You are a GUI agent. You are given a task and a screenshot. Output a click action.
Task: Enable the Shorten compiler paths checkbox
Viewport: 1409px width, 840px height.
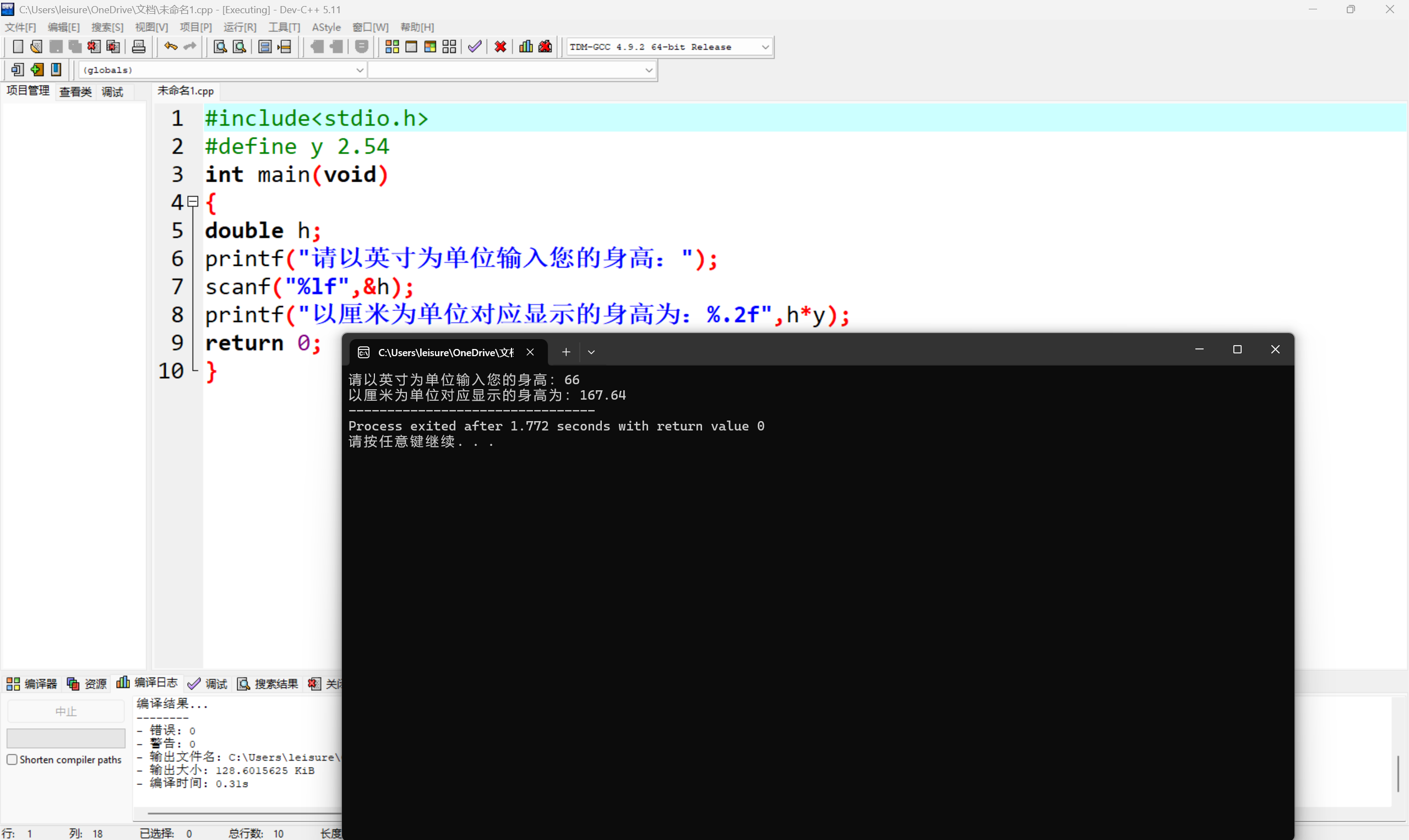[12, 759]
